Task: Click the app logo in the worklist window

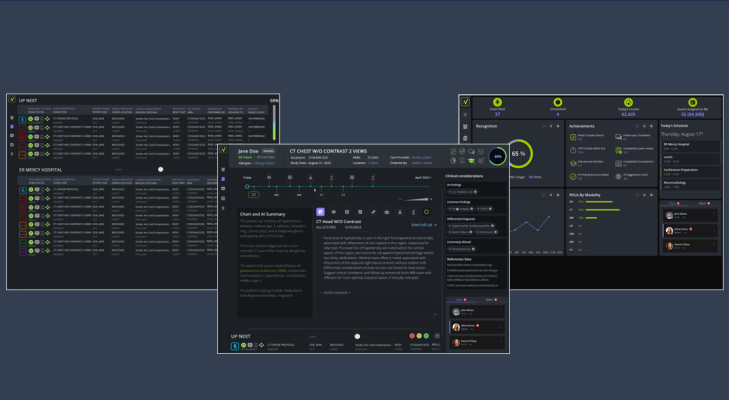Action: [13, 101]
